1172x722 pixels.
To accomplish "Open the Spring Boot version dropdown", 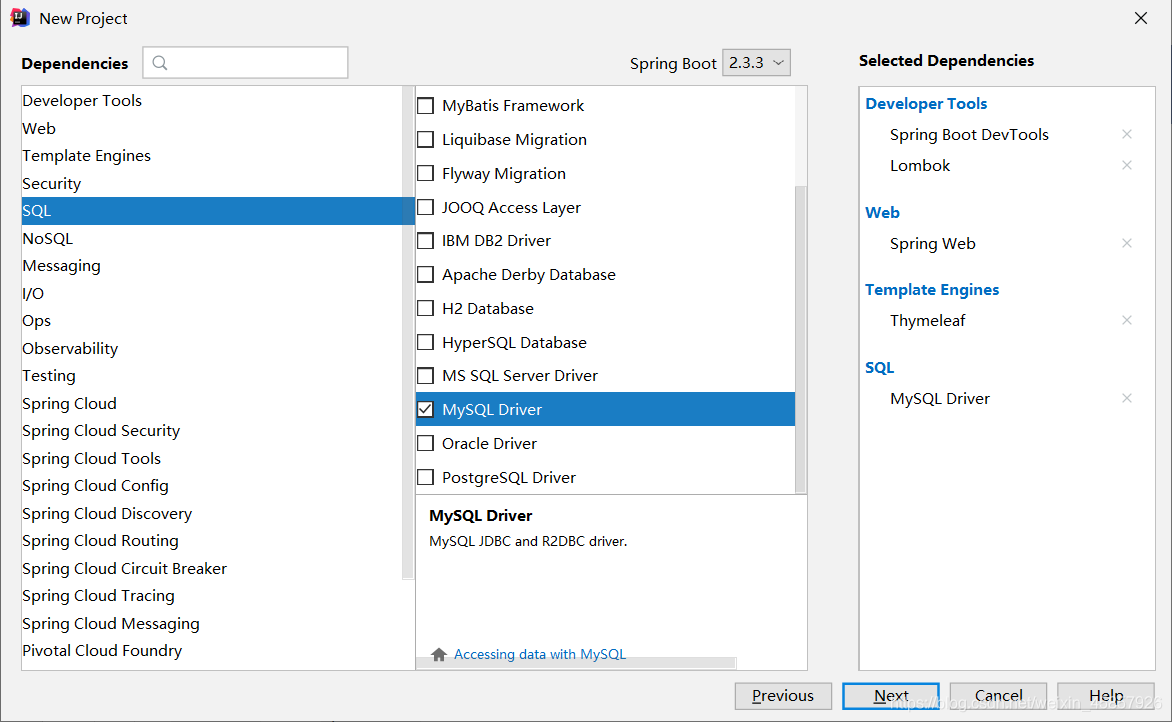I will tap(756, 63).
